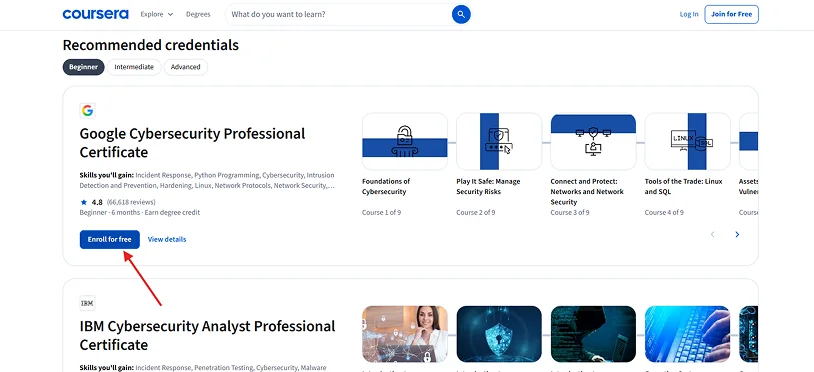
Task: Select the Beginner level filter
Action: tap(84, 67)
